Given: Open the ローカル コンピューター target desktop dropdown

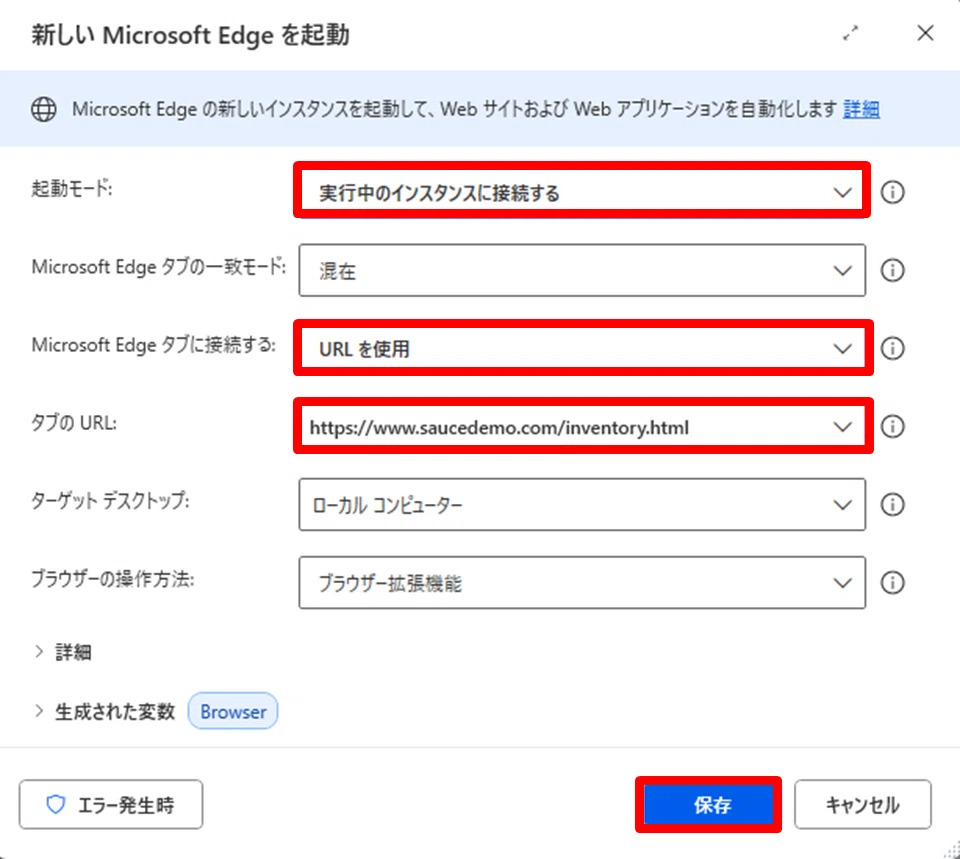Looking at the screenshot, I should pyautogui.click(x=582, y=505).
